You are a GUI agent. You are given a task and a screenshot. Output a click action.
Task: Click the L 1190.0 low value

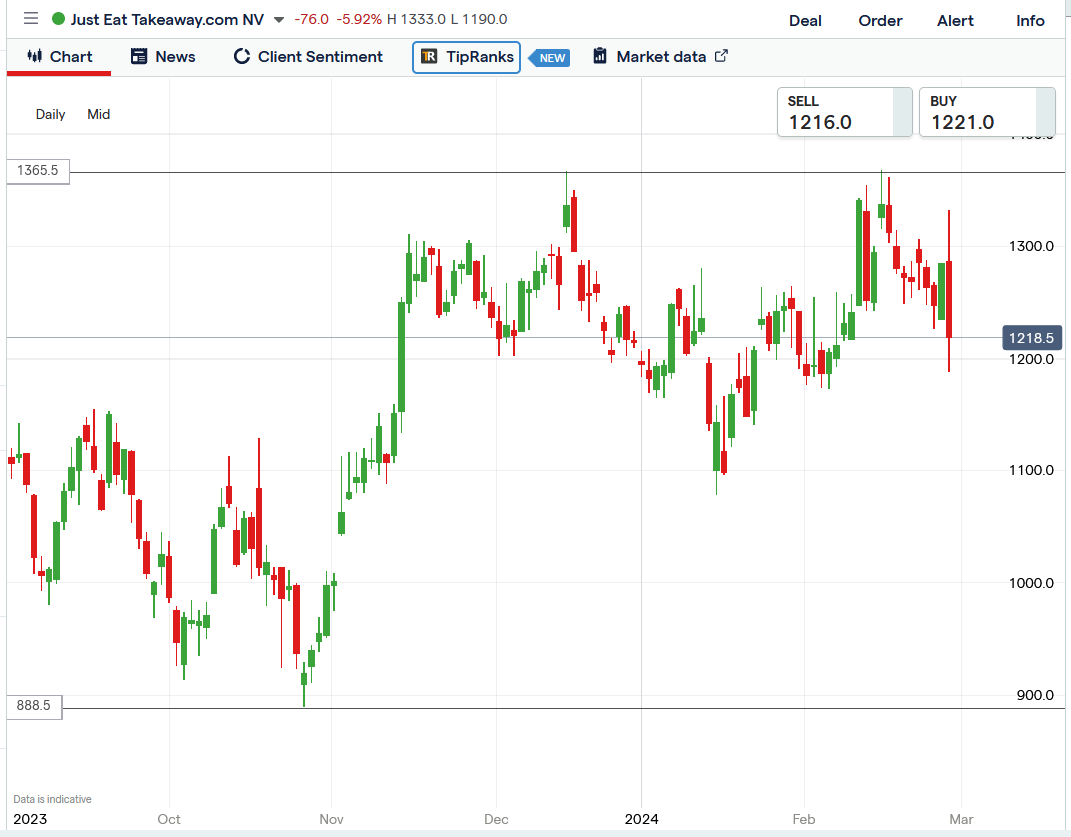[479, 19]
